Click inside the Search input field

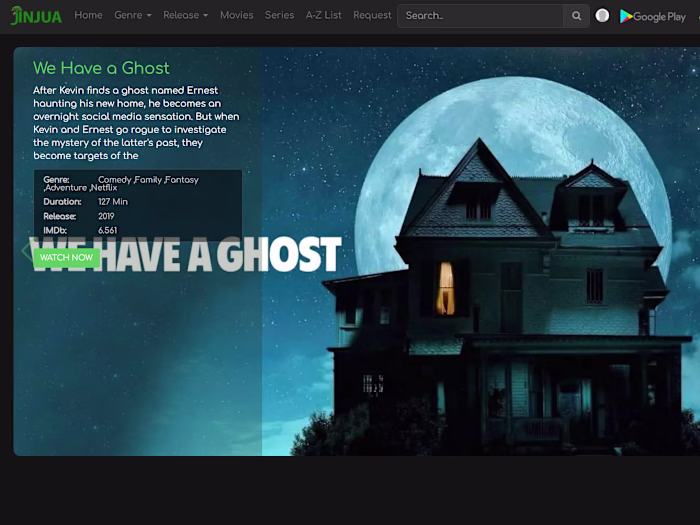click(480, 16)
